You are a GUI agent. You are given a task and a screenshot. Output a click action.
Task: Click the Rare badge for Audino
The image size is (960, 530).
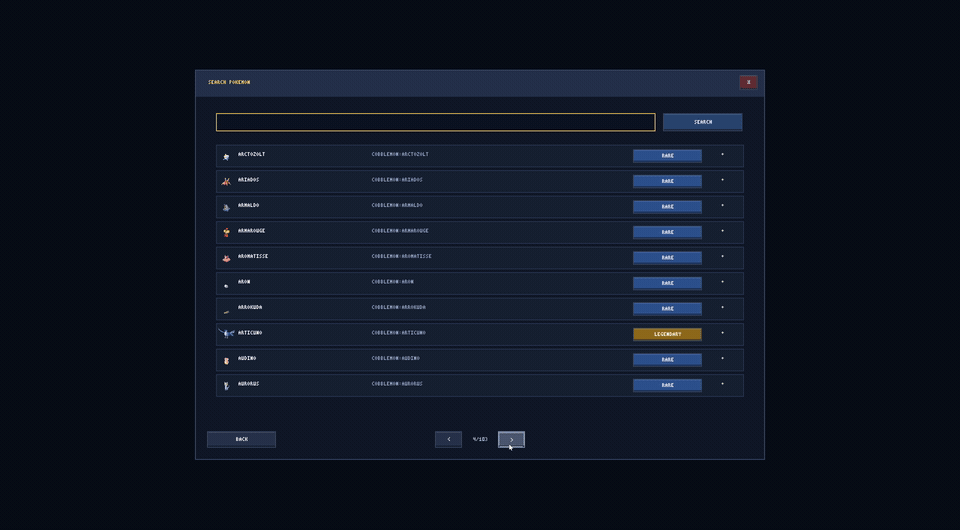(667, 359)
